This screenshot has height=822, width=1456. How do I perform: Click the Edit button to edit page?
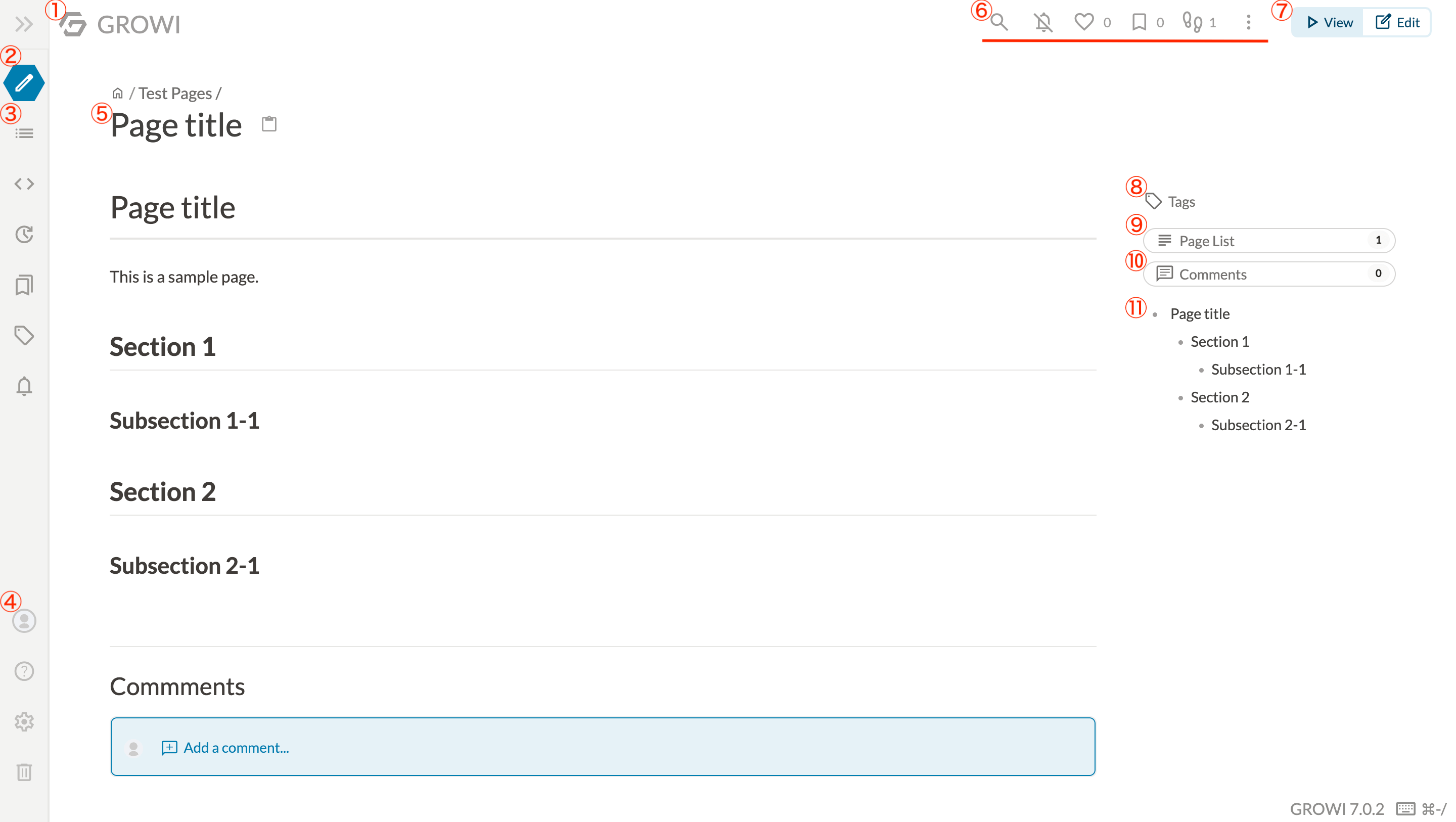(1398, 22)
